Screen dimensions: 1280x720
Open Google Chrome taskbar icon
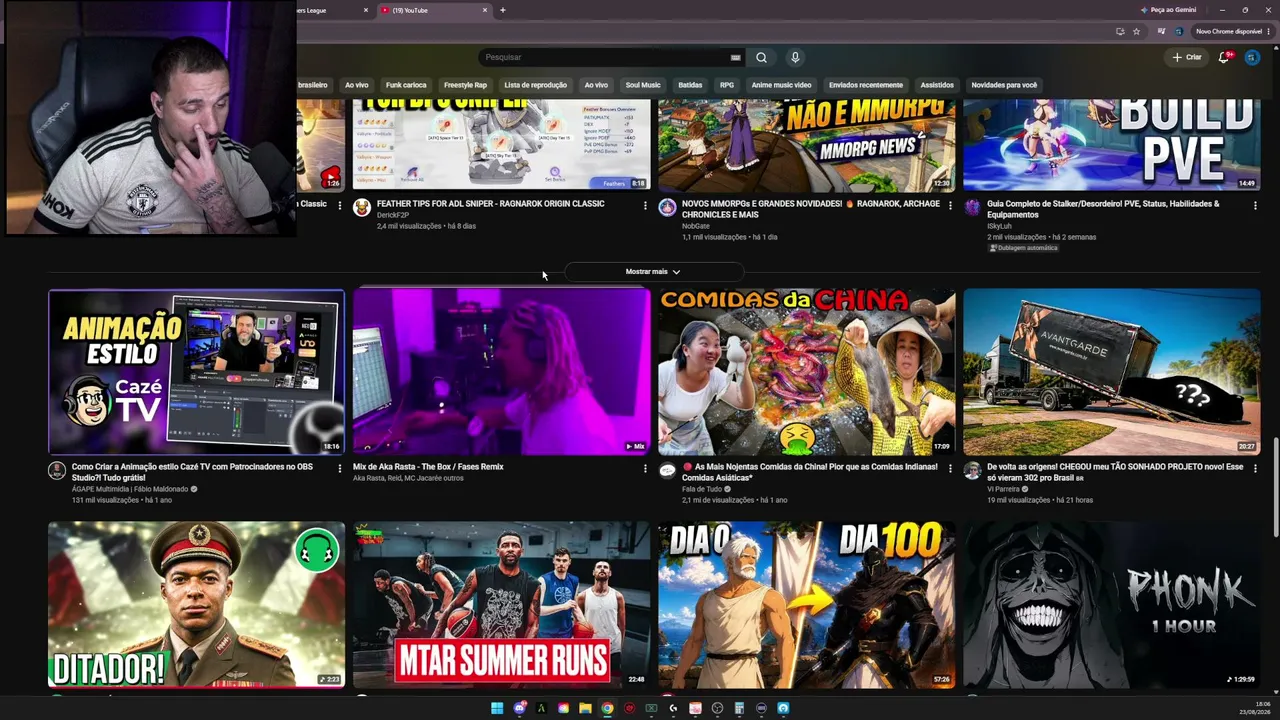(607, 708)
